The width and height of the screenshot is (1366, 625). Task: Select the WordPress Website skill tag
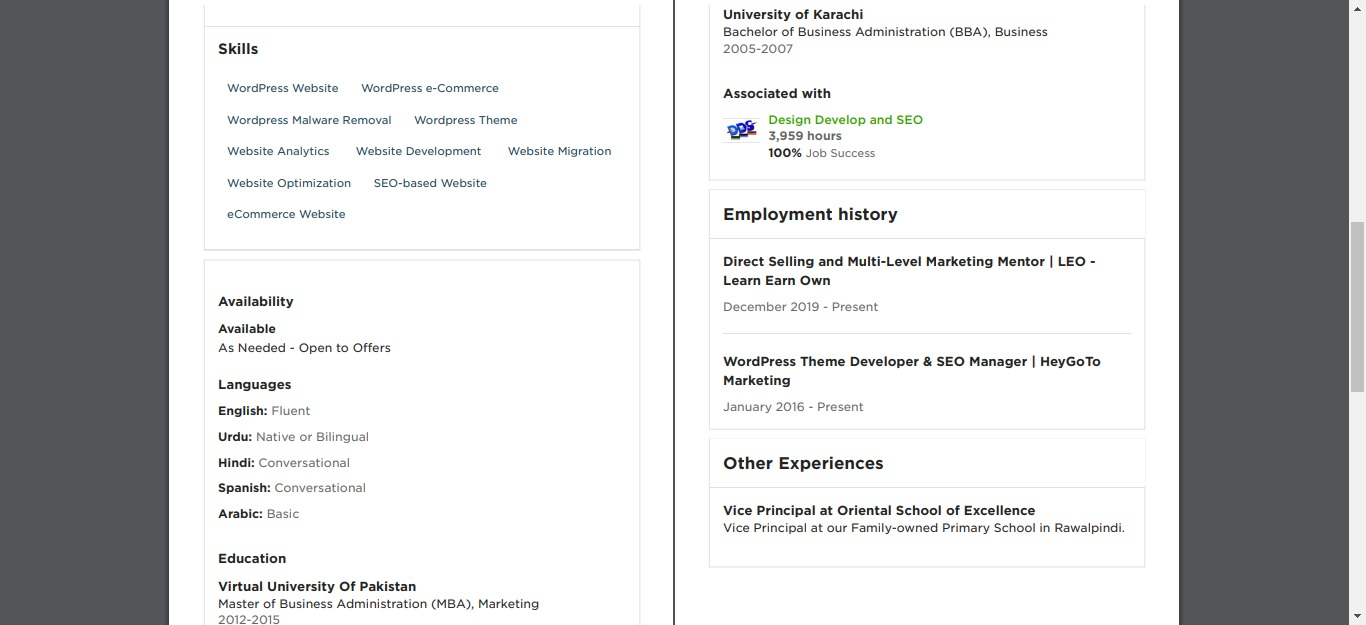point(283,88)
